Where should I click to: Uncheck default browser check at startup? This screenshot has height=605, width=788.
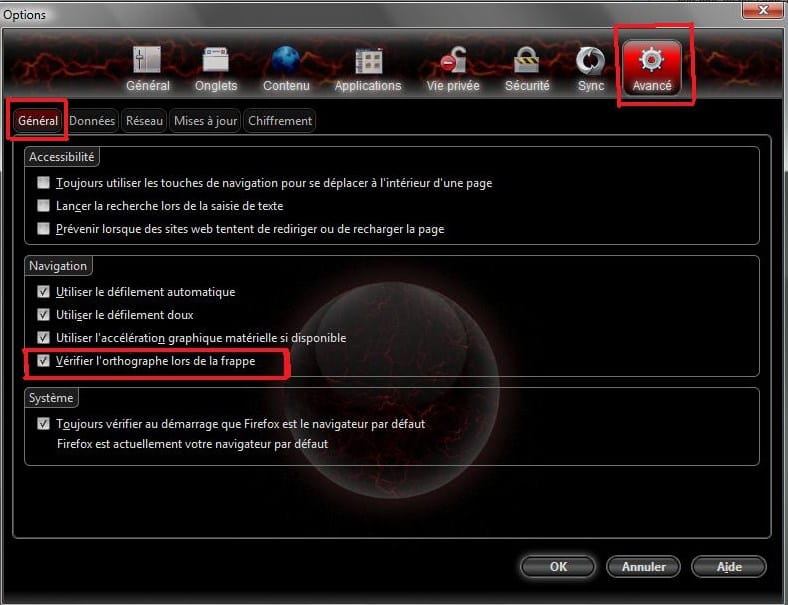click(44, 424)
